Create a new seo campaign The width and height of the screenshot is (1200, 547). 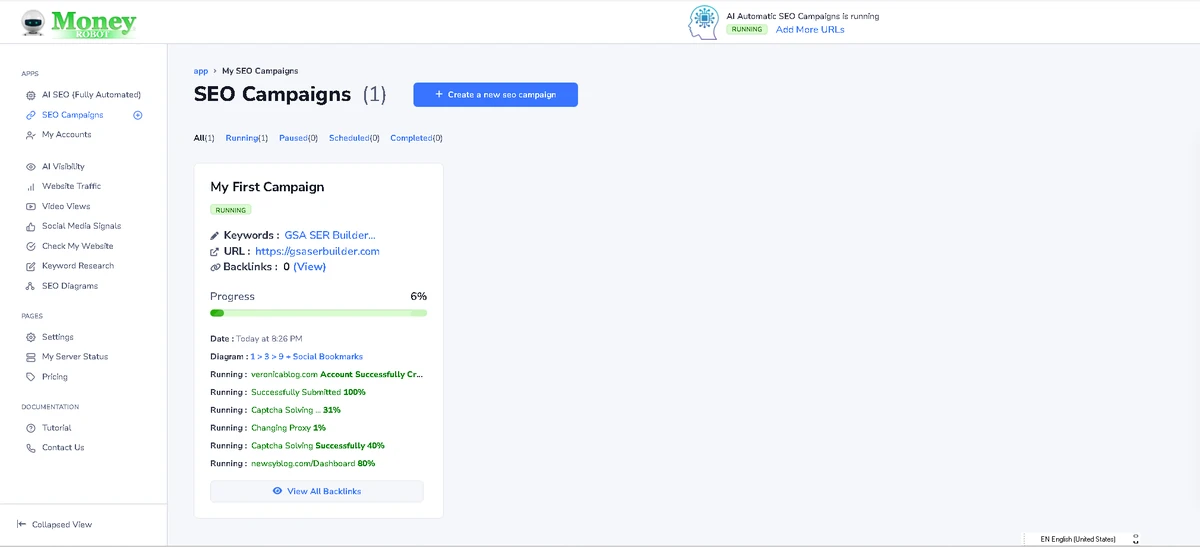tap(495, 95)
